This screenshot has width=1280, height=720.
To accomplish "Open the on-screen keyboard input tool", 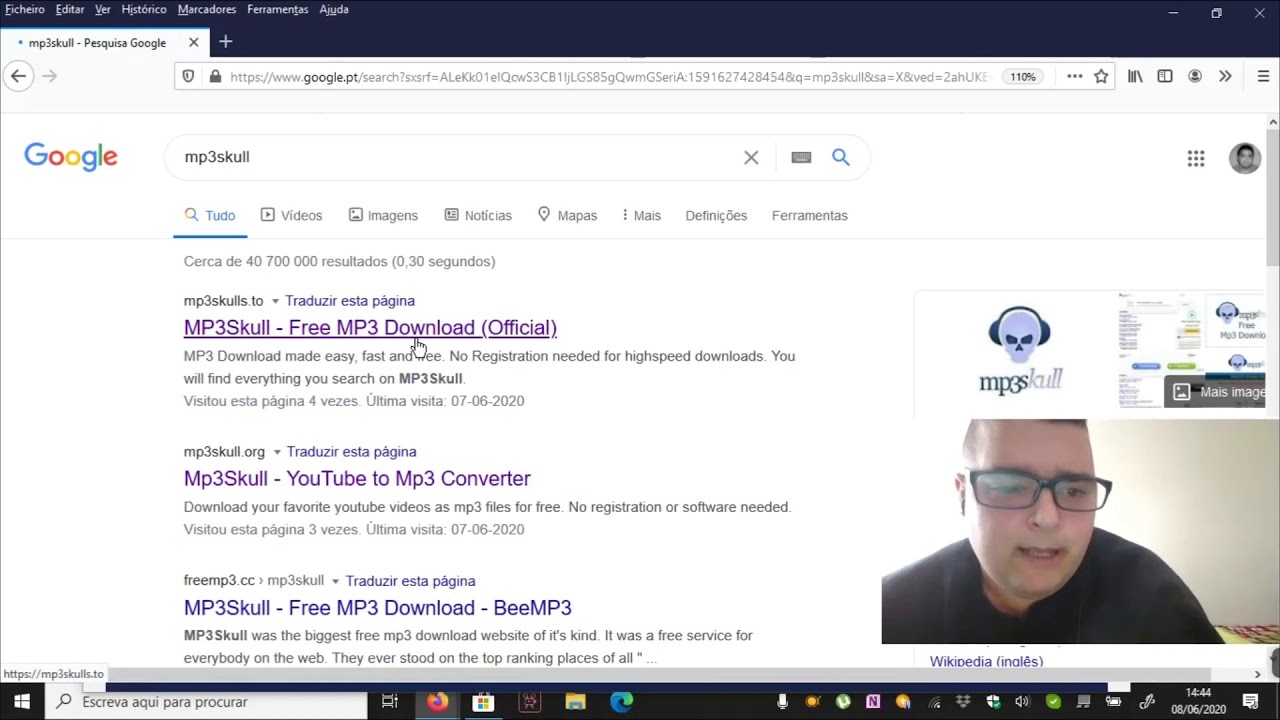I will click(801, 157).
